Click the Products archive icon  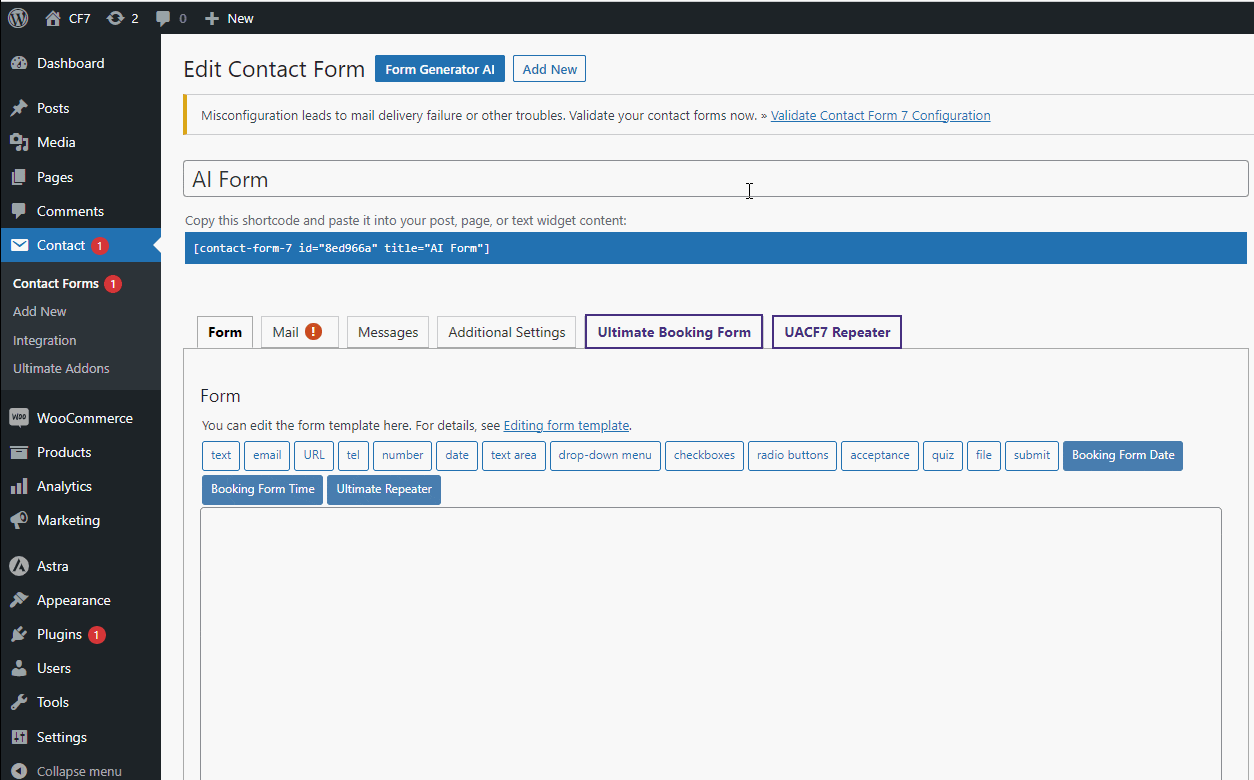pyautogui.click(x=19, y=452)
